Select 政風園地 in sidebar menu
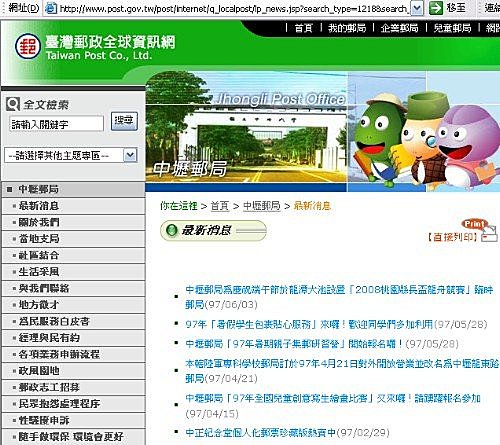The image size is (500, 445). (x=73, y=371)
